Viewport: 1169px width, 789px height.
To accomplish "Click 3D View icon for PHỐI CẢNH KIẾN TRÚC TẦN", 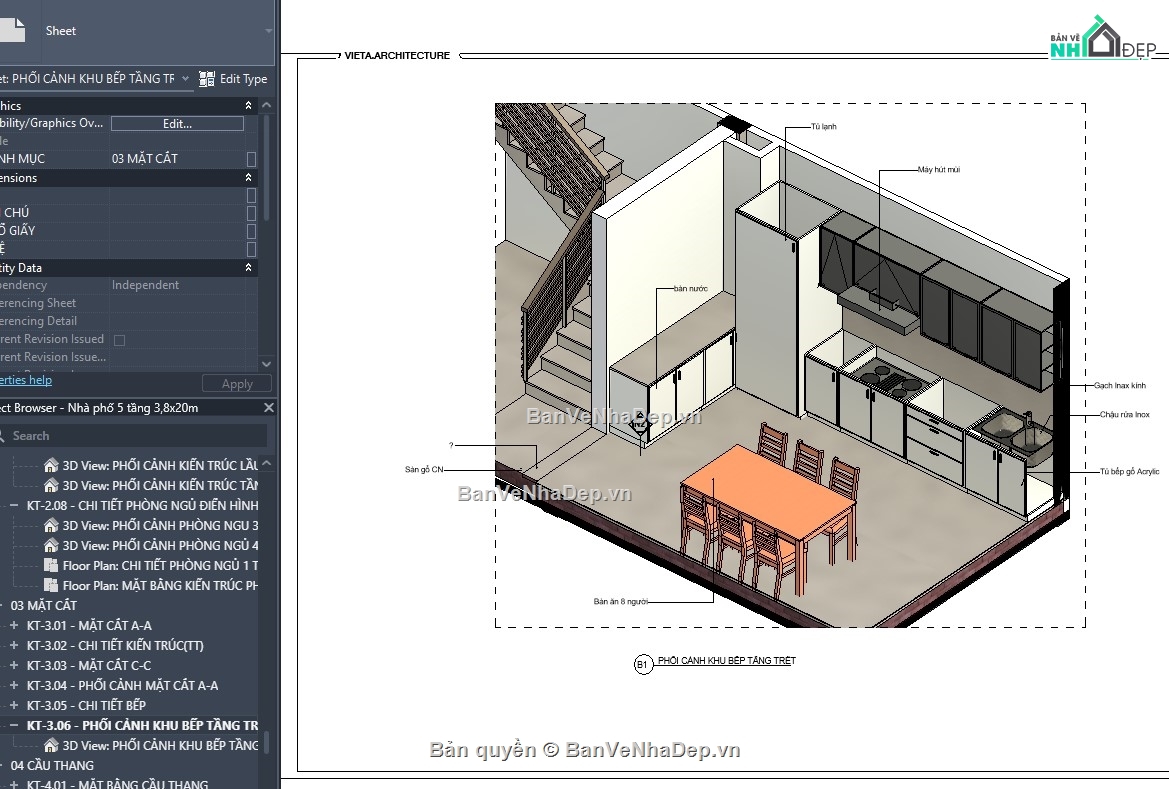I will 51,485.
